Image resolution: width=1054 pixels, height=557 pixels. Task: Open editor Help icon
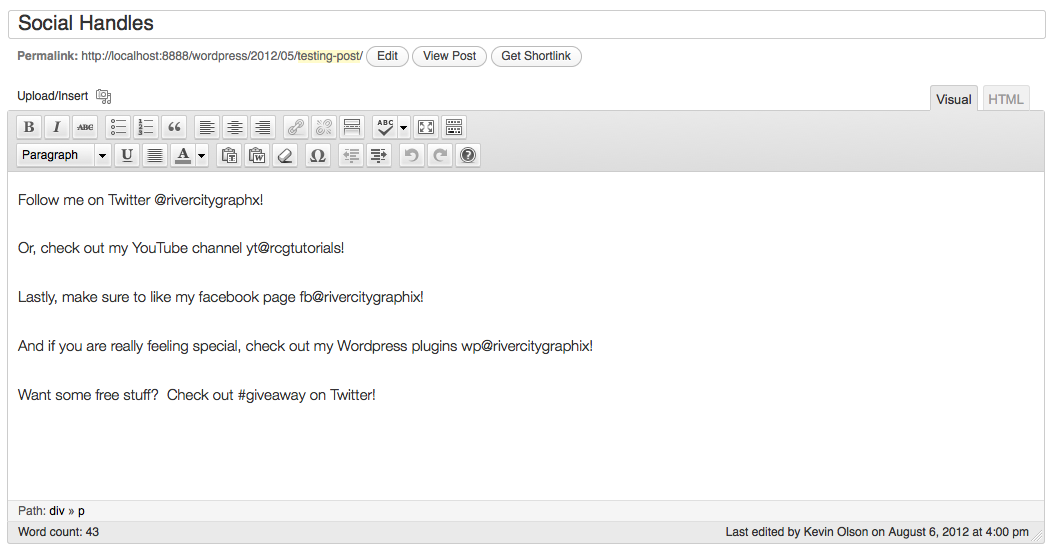(x=467, y=155)
